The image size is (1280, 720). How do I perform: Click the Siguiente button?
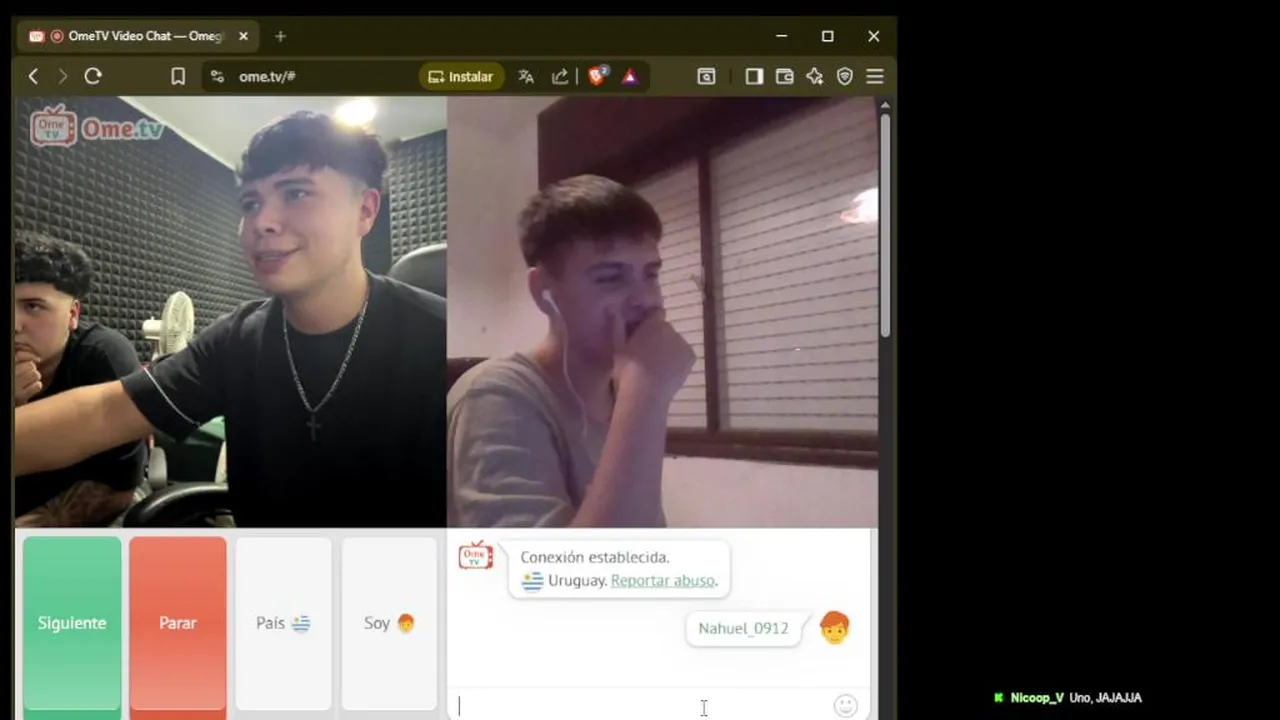(72, 623)
